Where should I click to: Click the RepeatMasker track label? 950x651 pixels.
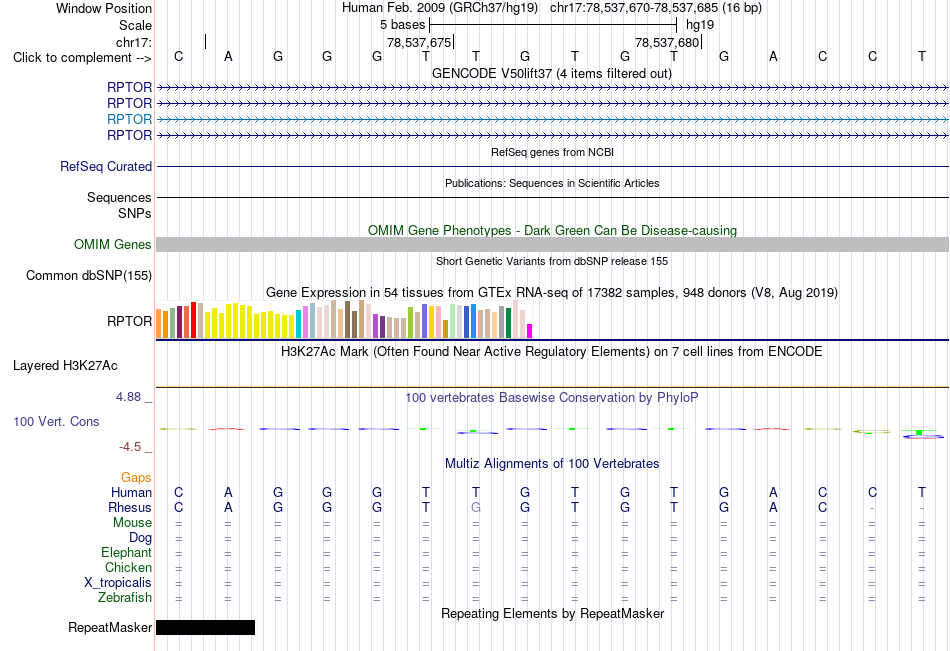click(110, 627)
